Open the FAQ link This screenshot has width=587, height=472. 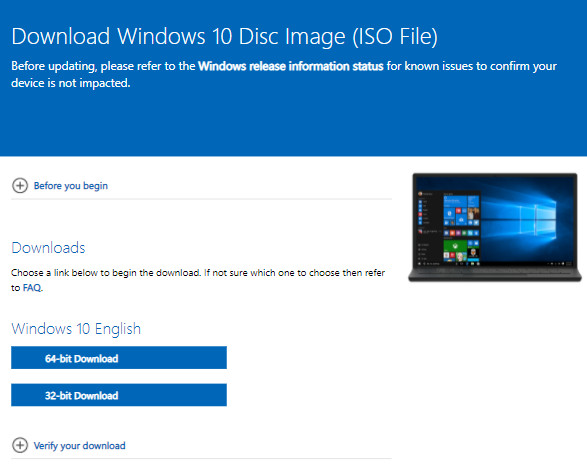pos(32,288)
